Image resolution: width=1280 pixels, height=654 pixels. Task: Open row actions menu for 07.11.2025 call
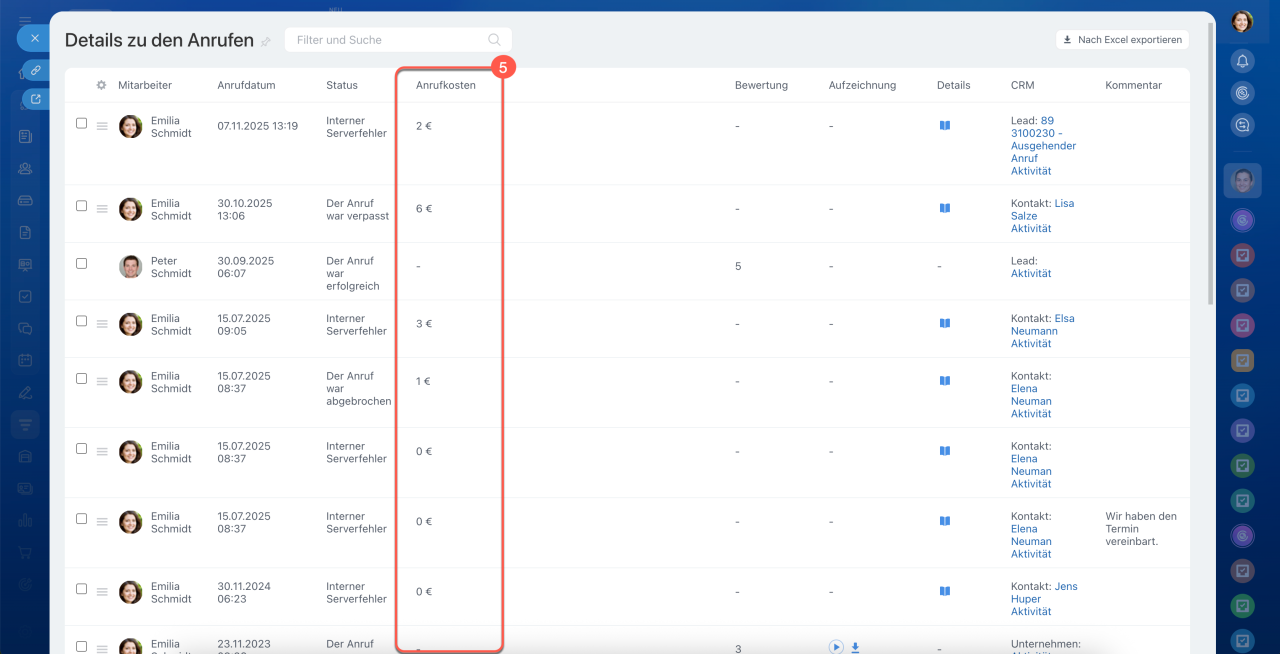pos(102,126)
